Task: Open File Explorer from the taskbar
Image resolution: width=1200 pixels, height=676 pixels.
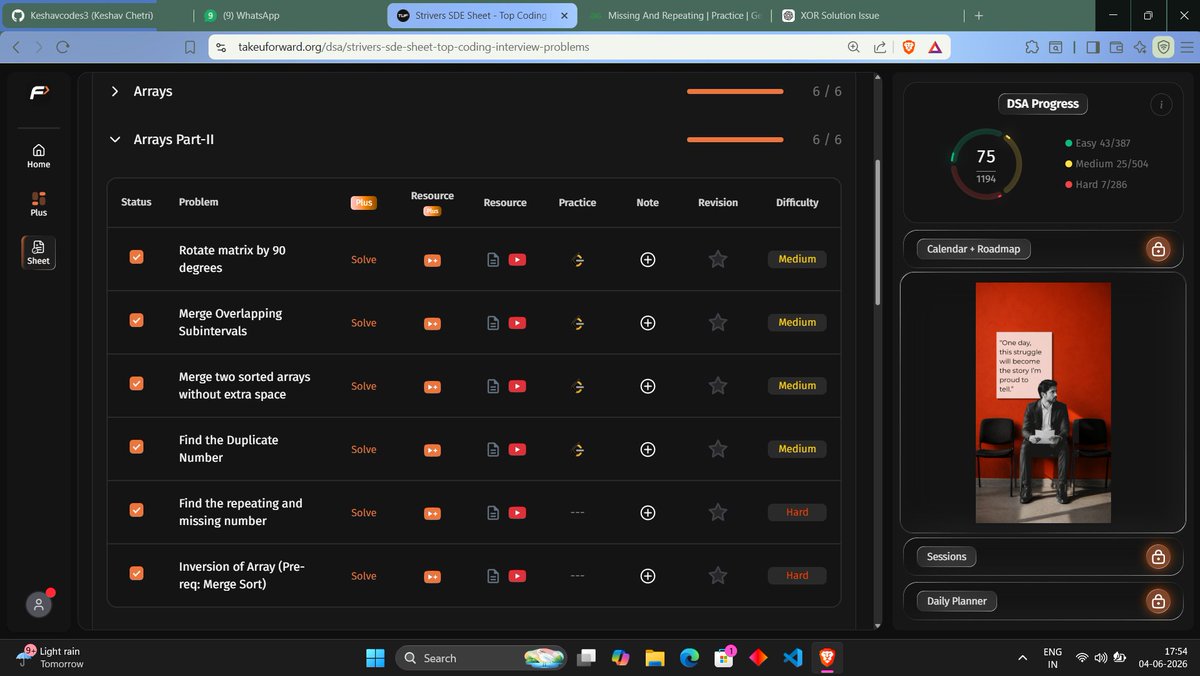Action: click(655, 657)
